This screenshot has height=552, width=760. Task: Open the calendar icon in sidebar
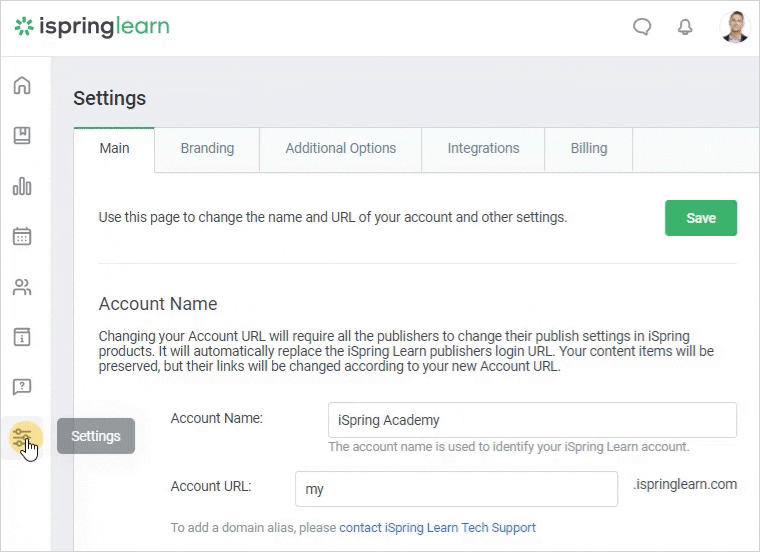tap(22, 237)
